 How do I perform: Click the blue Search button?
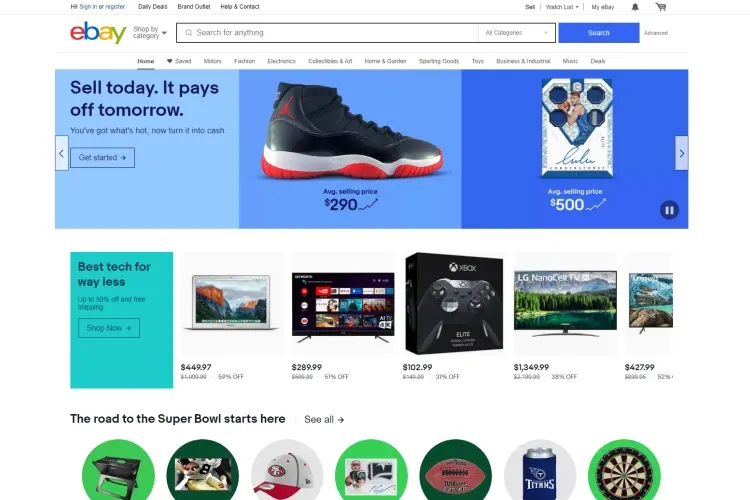point(598,33)
